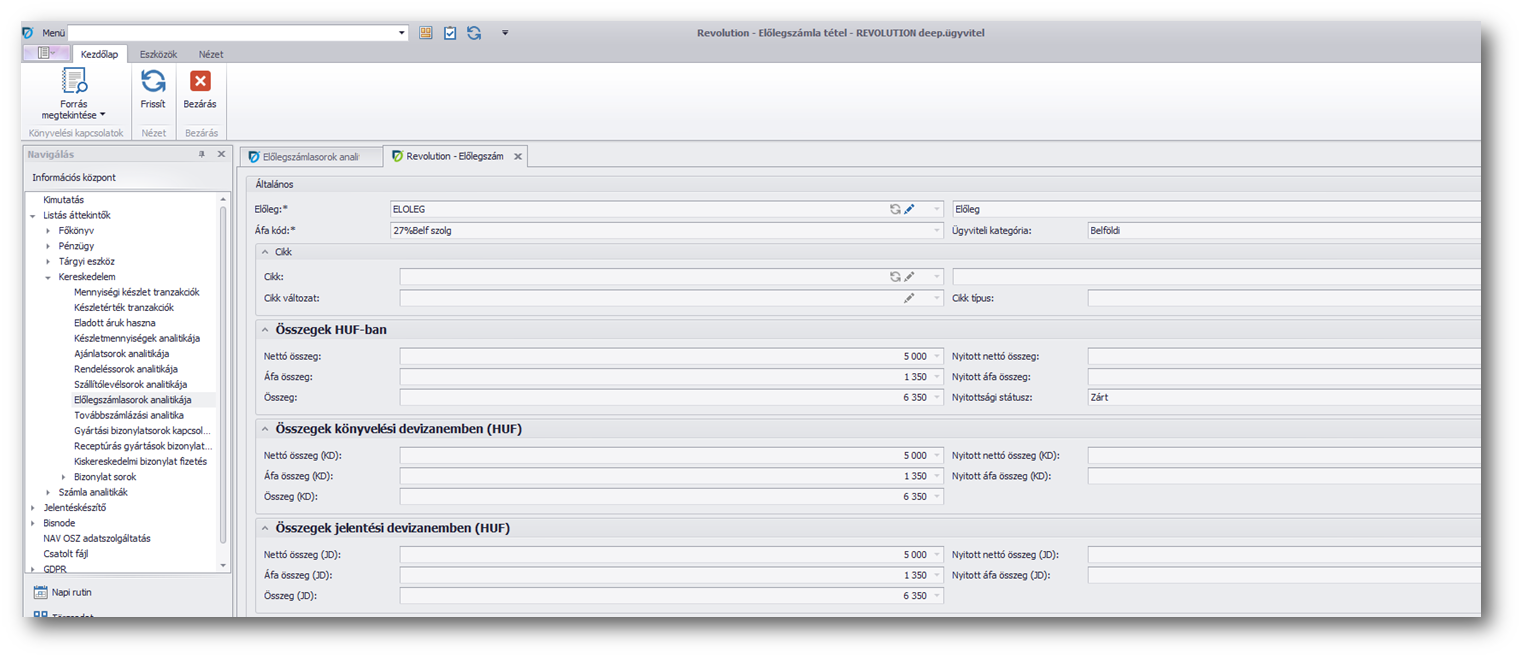
Task: Switch to the Eszközök ribbon tab
Action: click(x=158, y=54)
